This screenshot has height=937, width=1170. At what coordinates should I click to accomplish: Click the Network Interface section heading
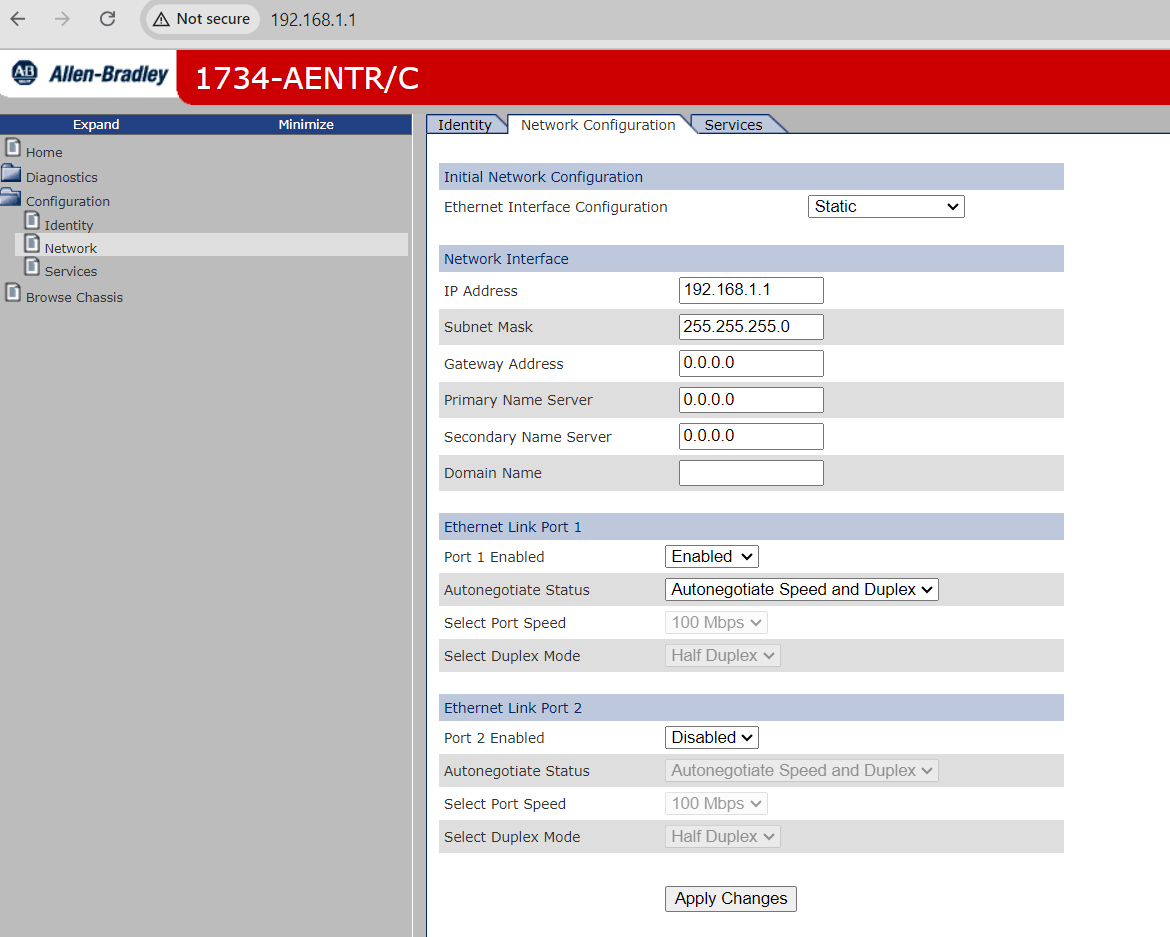point(506,259)
